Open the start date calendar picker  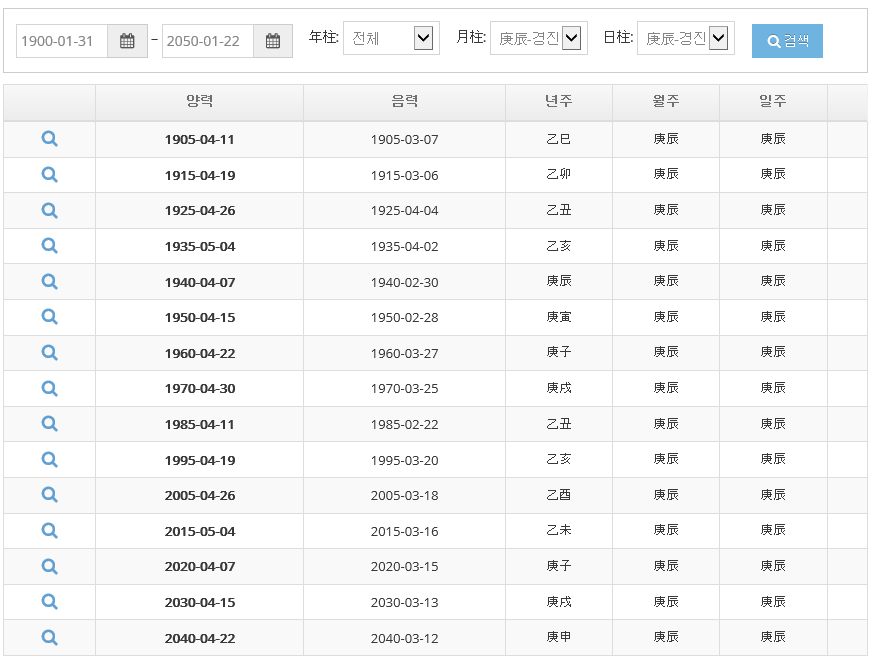pos(127,41)
